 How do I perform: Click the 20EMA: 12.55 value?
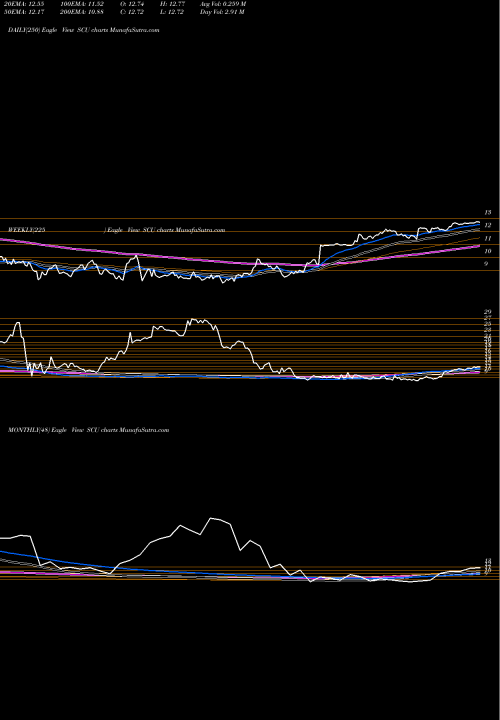(x=26, y=4)
